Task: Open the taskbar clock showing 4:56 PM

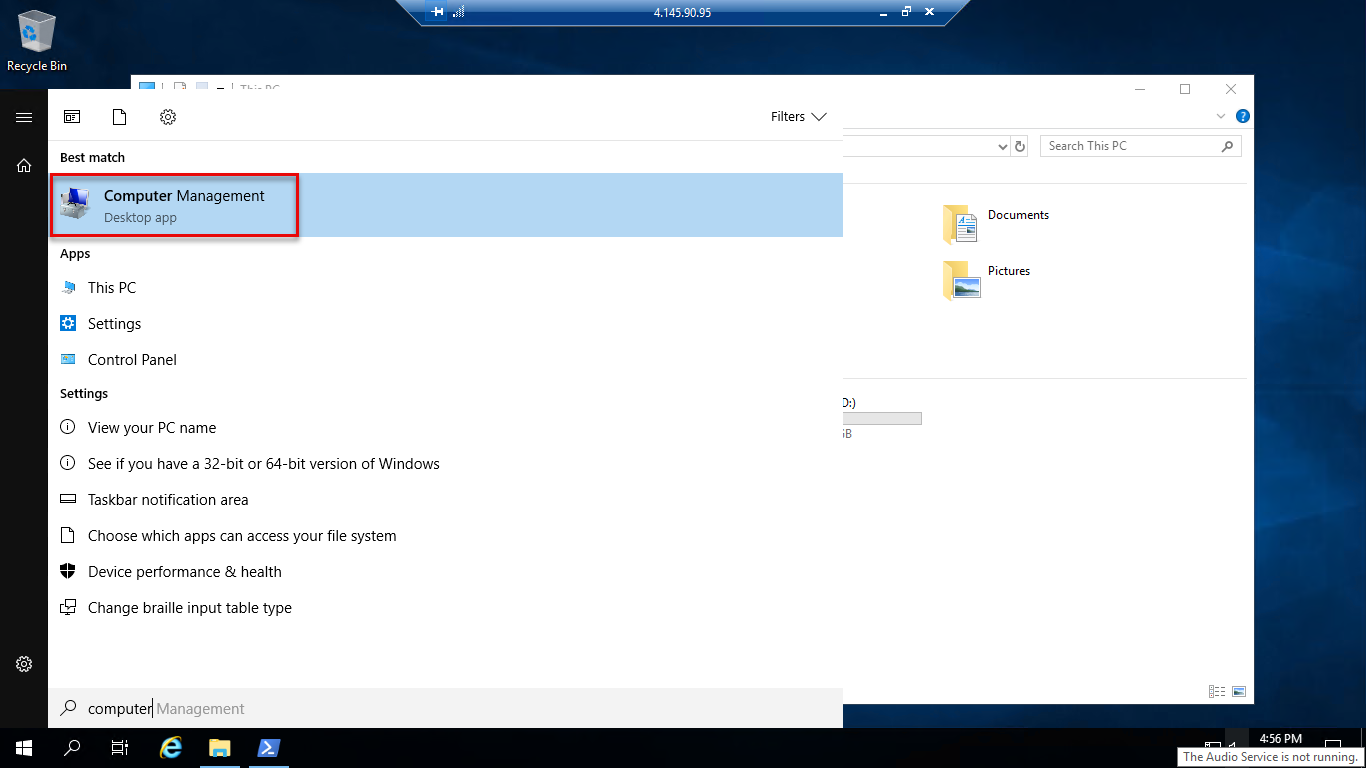Action: tap(1281, 739)
